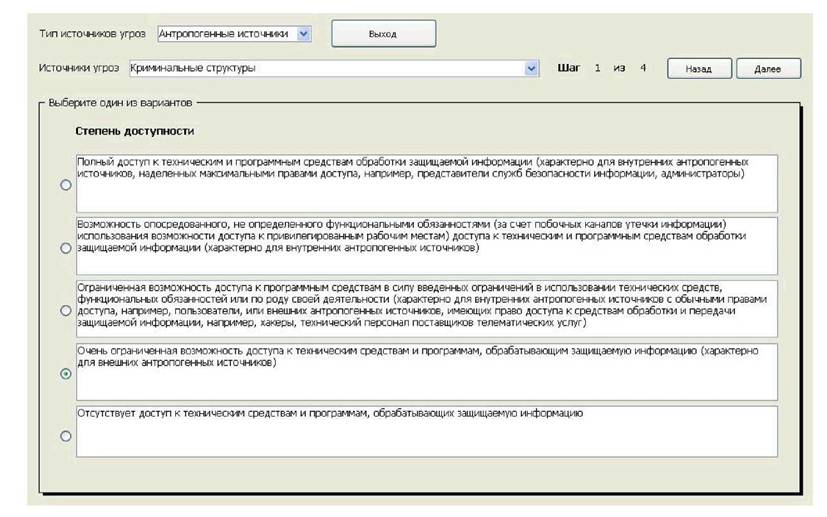
Task: Select the 'Полный доступ' radio button
Action: click(x=66, y=184)
